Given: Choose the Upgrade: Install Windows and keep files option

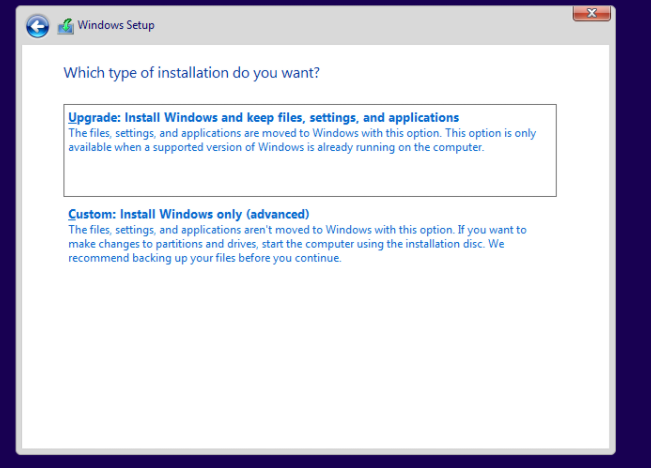Looking at the screenshot, I should [263, 118].
